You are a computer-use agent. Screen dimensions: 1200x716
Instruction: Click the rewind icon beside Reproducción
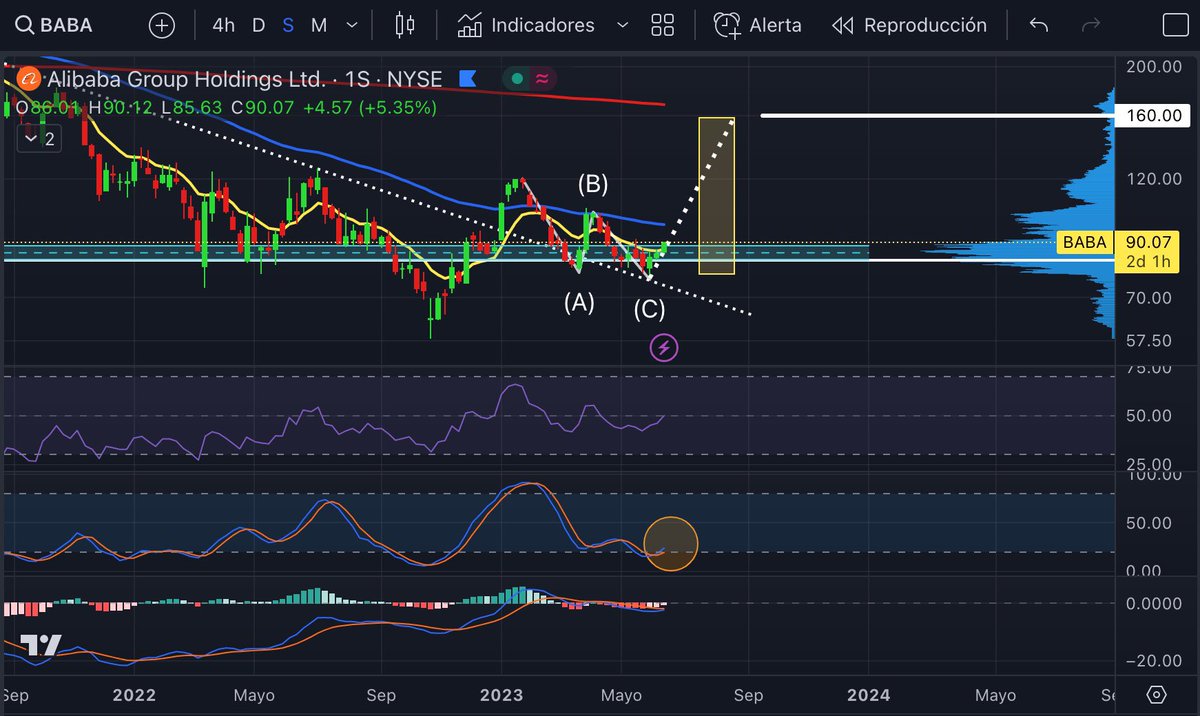click(x=843, y=25)
